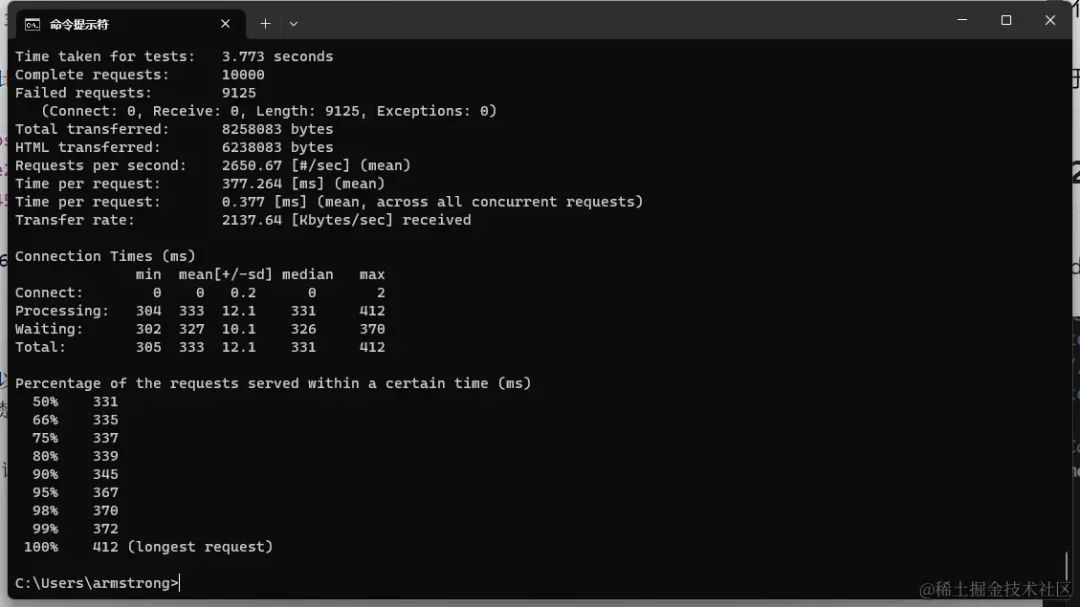Viewport: 1080px width, 607px height.
Task: Click the '2137.64 [Kbytes/sec] received' value
Action: tap(346, 220)
